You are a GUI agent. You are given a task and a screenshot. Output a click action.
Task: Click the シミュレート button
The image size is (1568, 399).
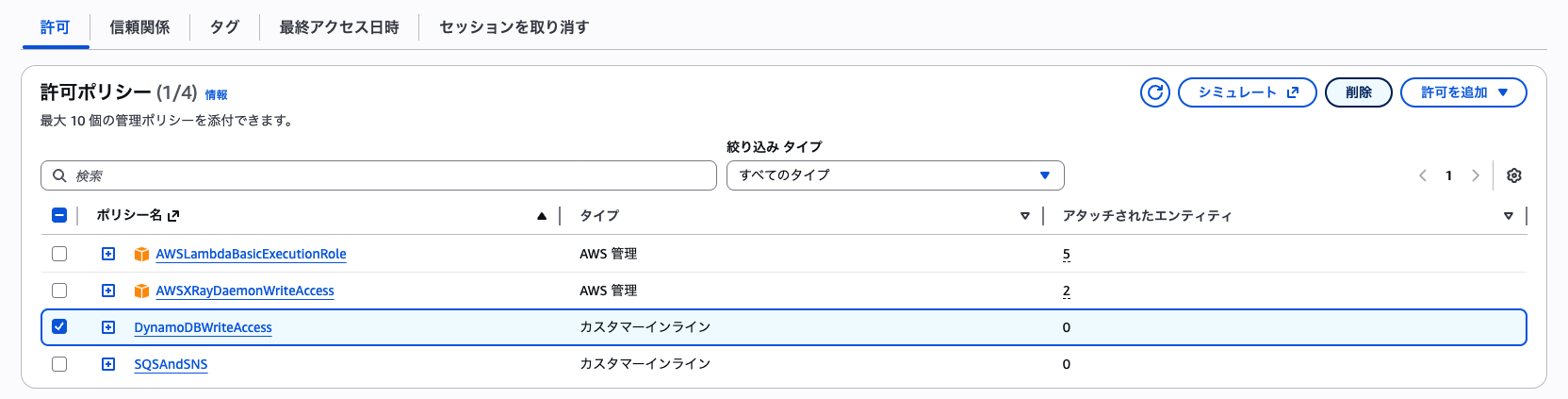(x=1247, y=92)
